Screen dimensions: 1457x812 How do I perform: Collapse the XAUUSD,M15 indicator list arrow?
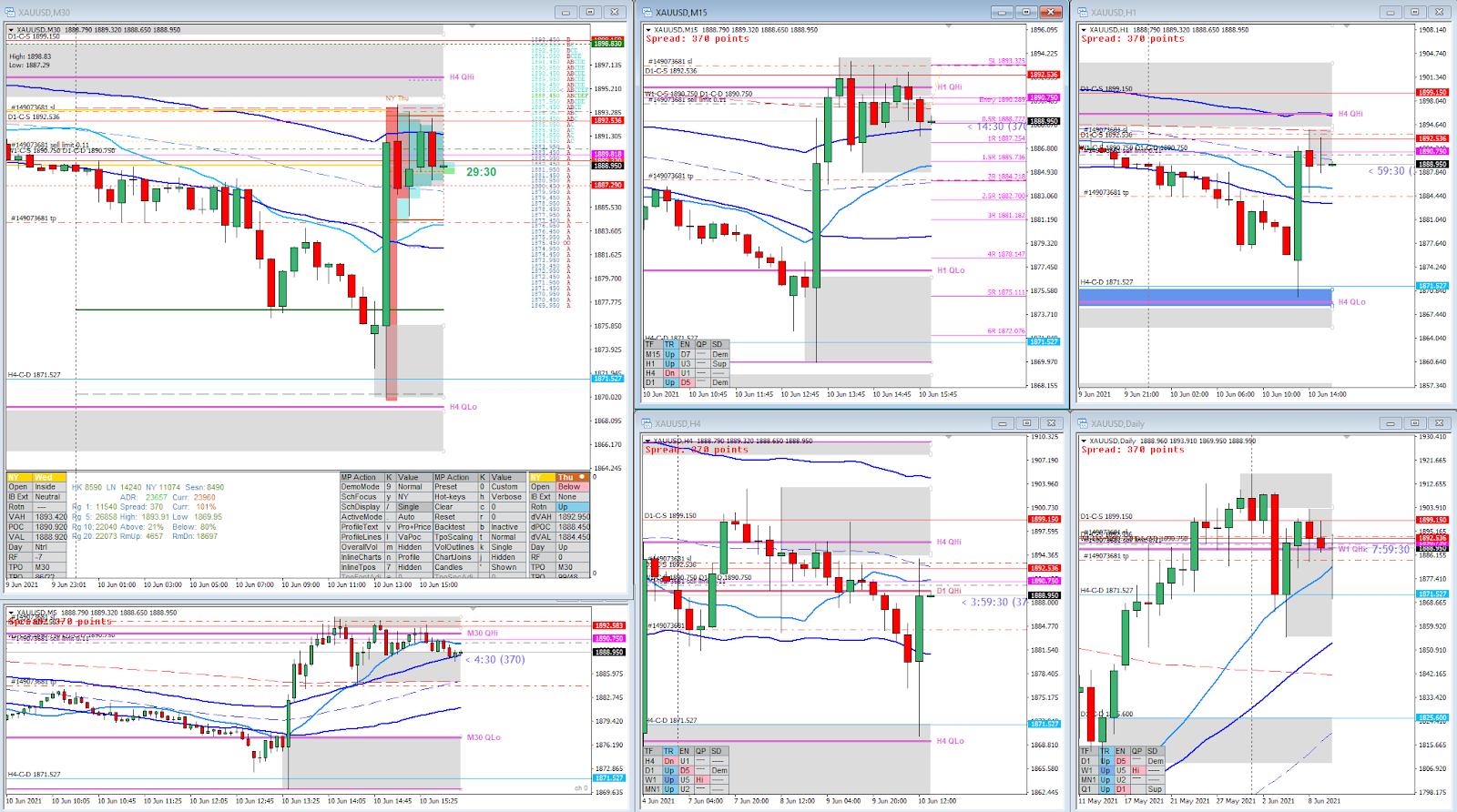pyautogui.click(x=647, y=30)
